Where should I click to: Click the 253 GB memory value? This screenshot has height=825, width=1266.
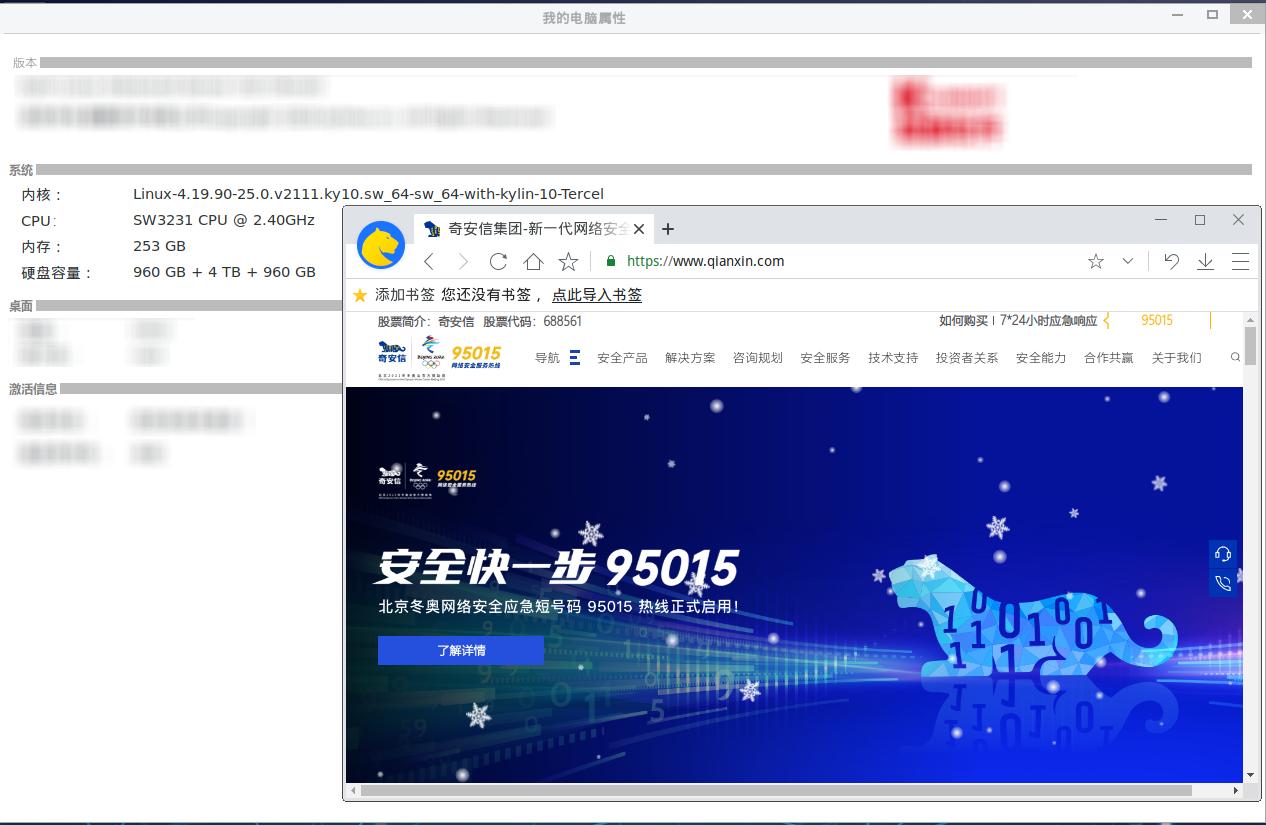pos(159,246)
